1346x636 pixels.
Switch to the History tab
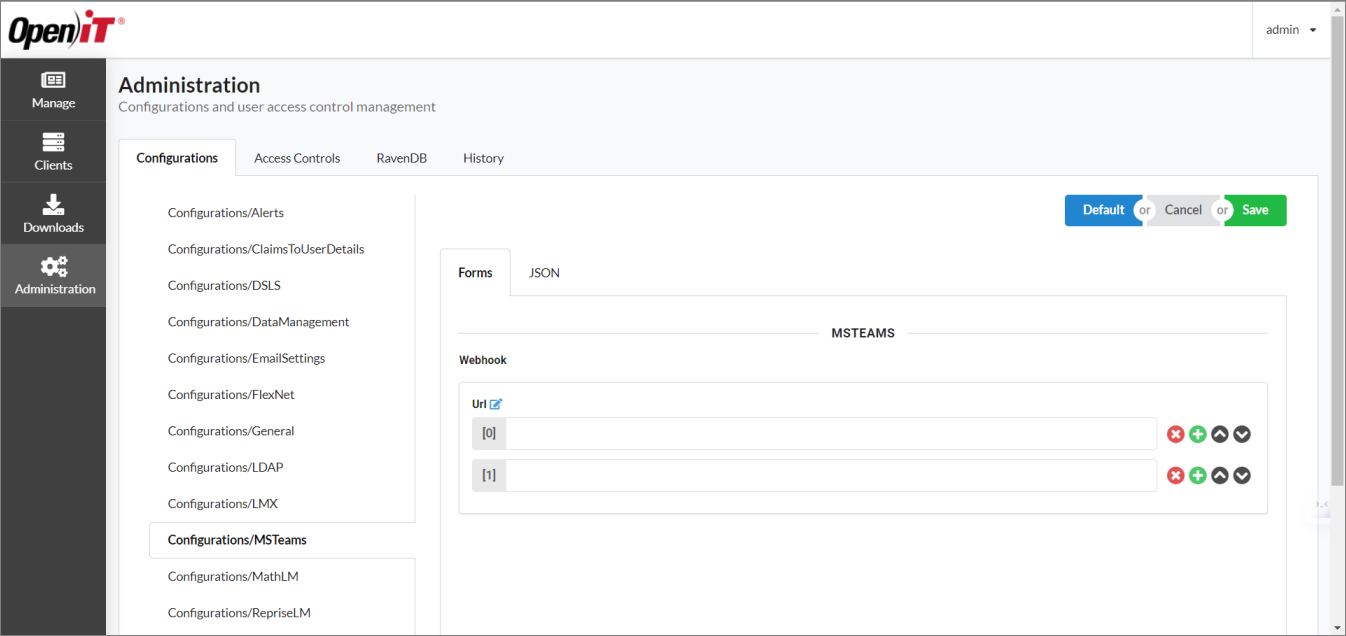coord(483,157)
